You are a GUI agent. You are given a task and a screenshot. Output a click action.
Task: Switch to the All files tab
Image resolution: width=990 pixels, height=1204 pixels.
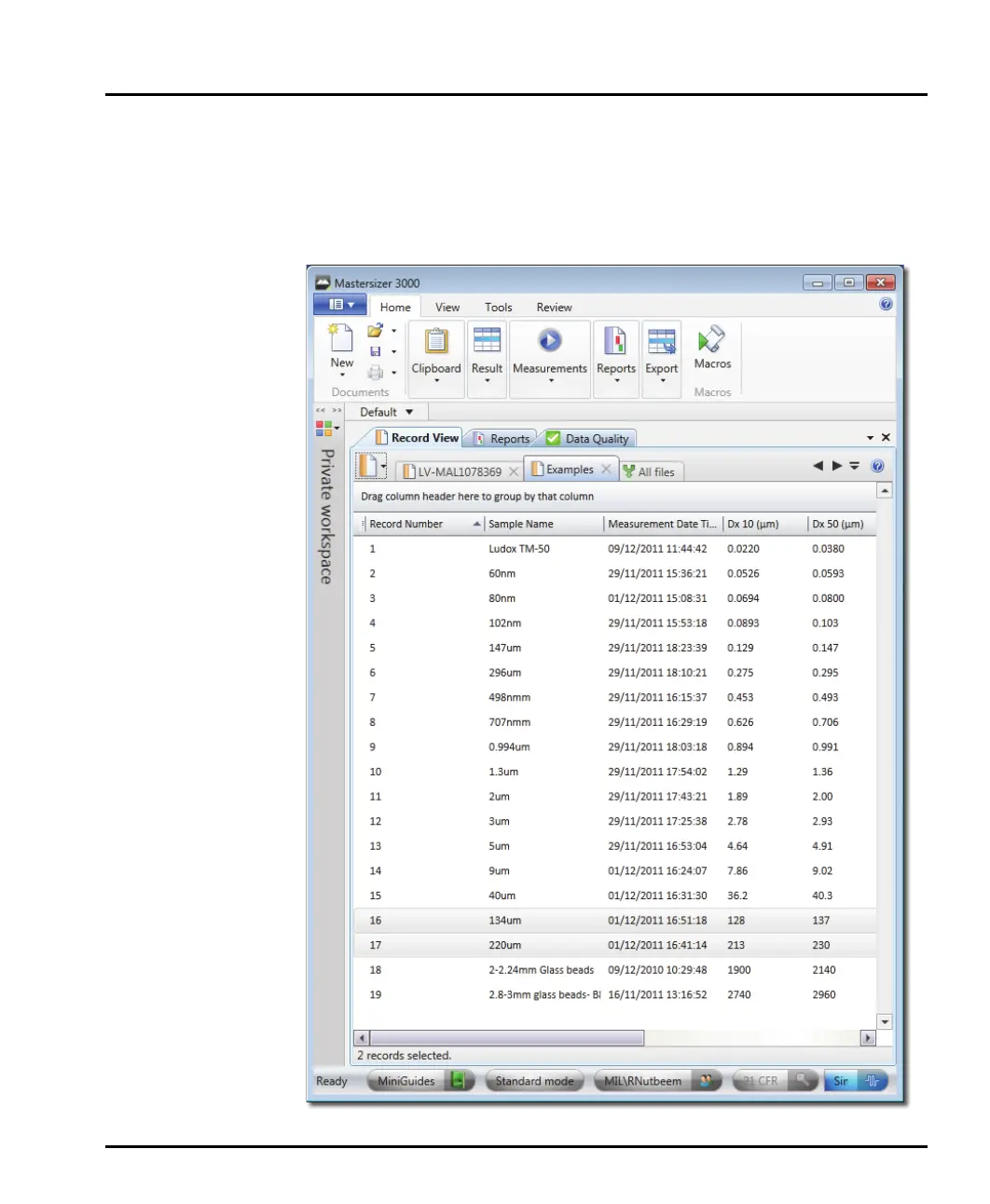tap(649, 472)
